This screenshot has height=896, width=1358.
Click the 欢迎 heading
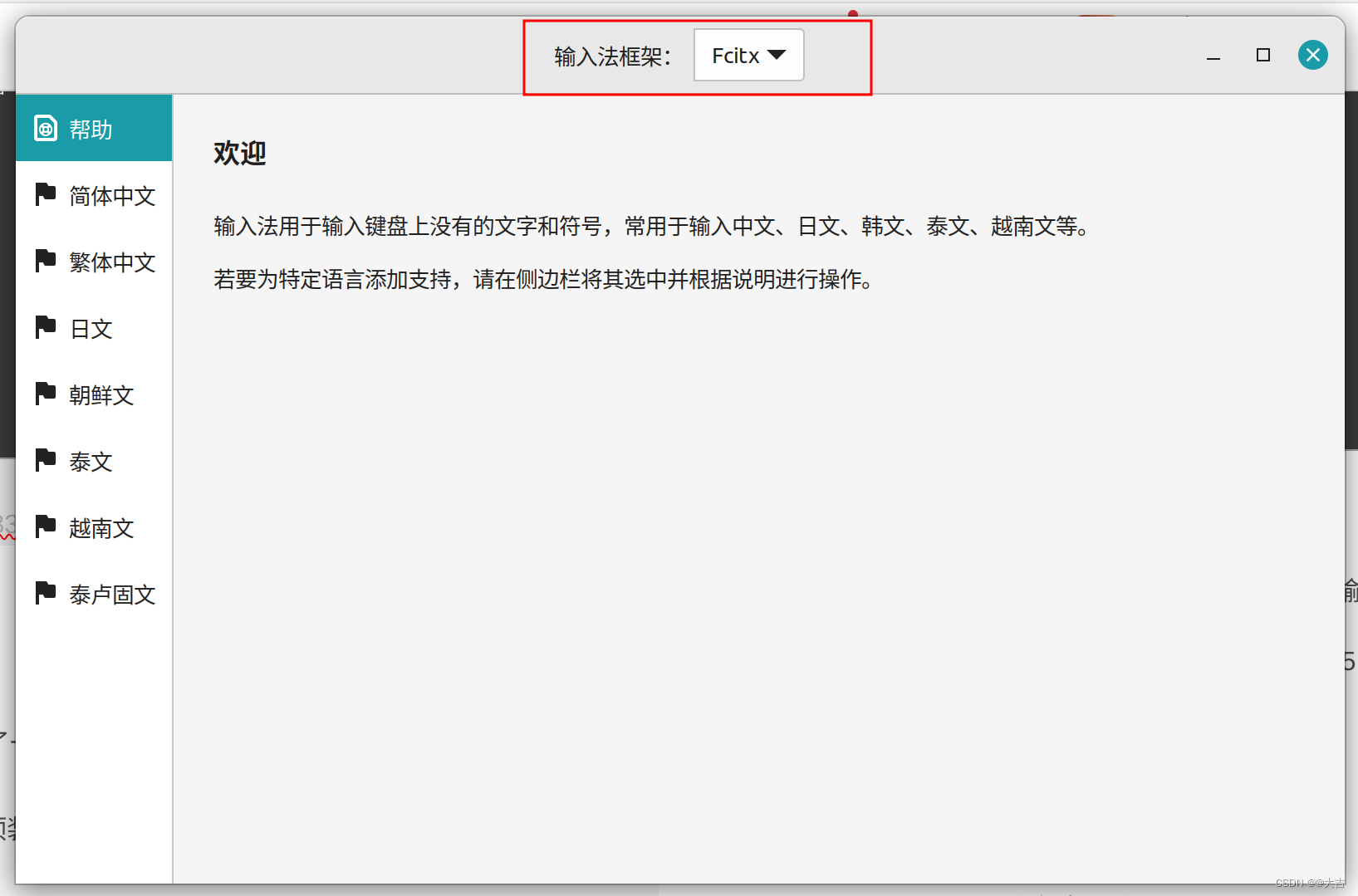(x=240, y=153)
